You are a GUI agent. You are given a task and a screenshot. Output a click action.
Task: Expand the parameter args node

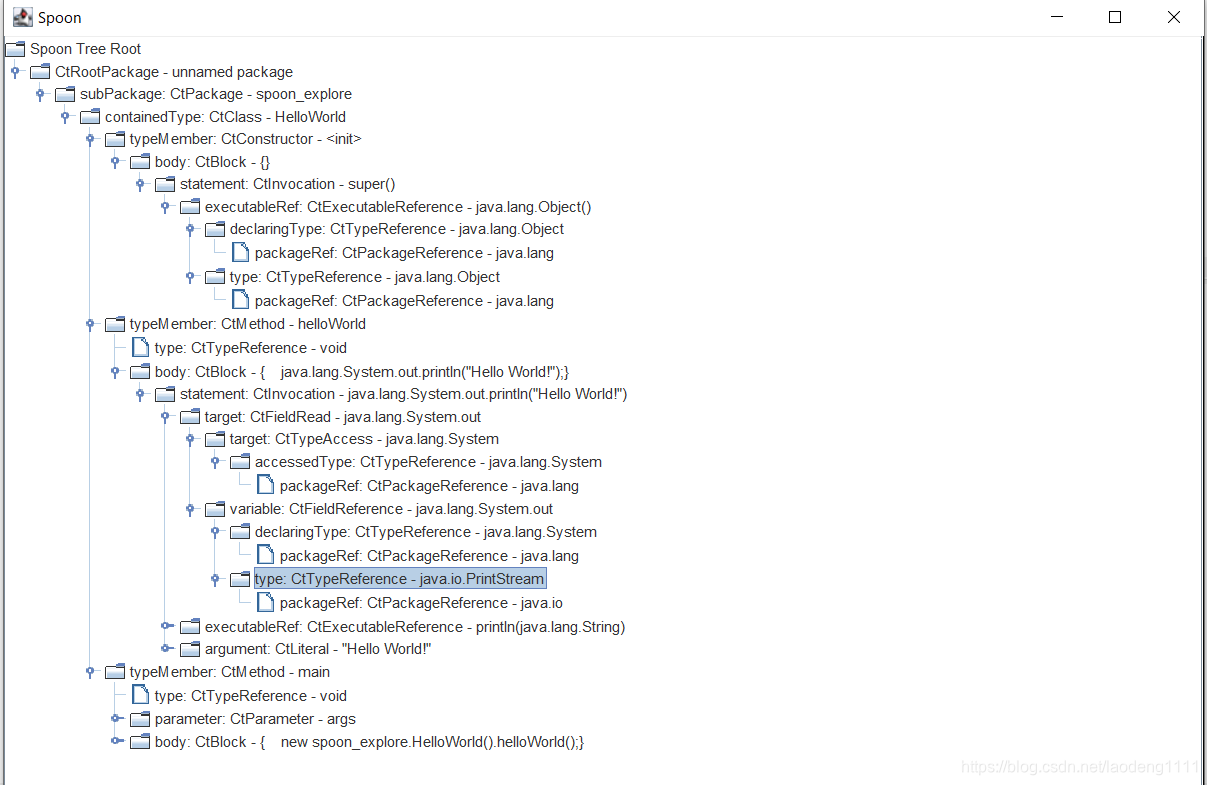115,719
